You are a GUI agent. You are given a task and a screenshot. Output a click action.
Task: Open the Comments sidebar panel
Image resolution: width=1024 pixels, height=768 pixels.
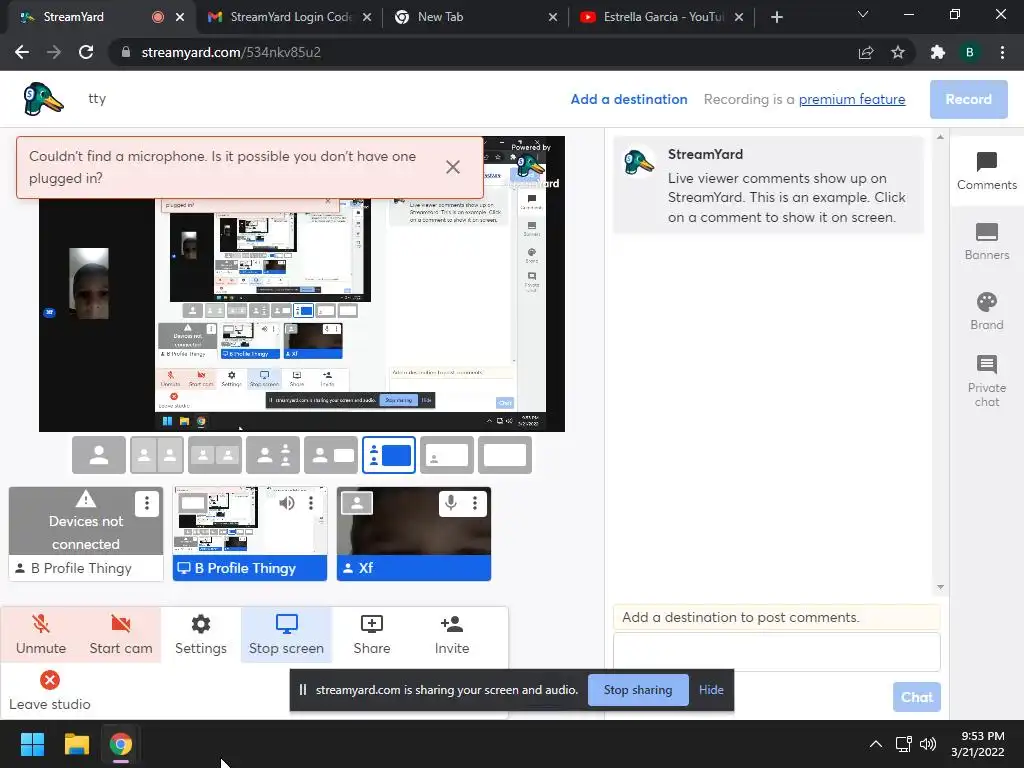986,171
